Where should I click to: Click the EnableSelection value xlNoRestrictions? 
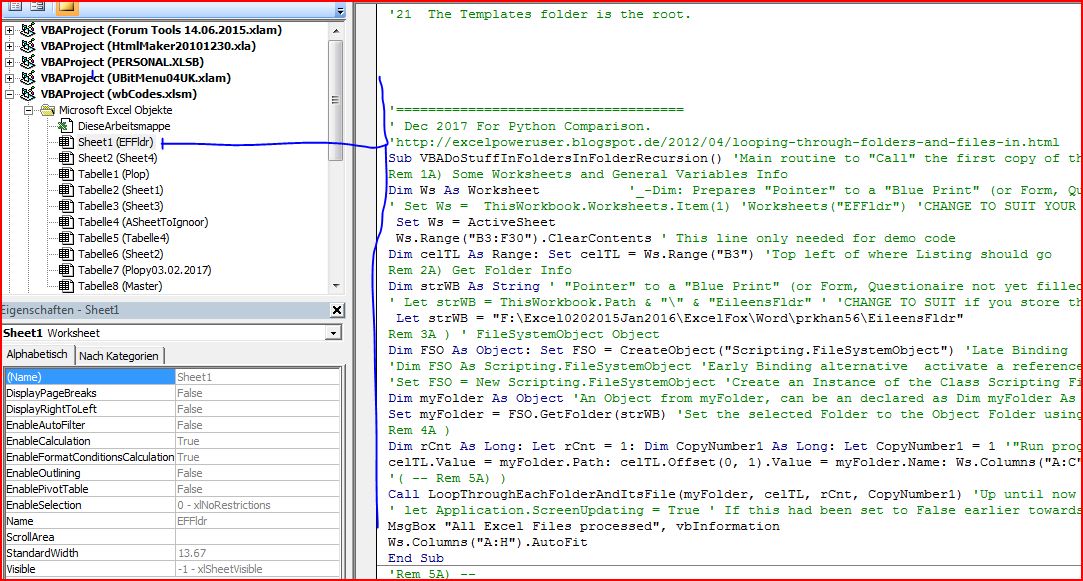point(258,505)
